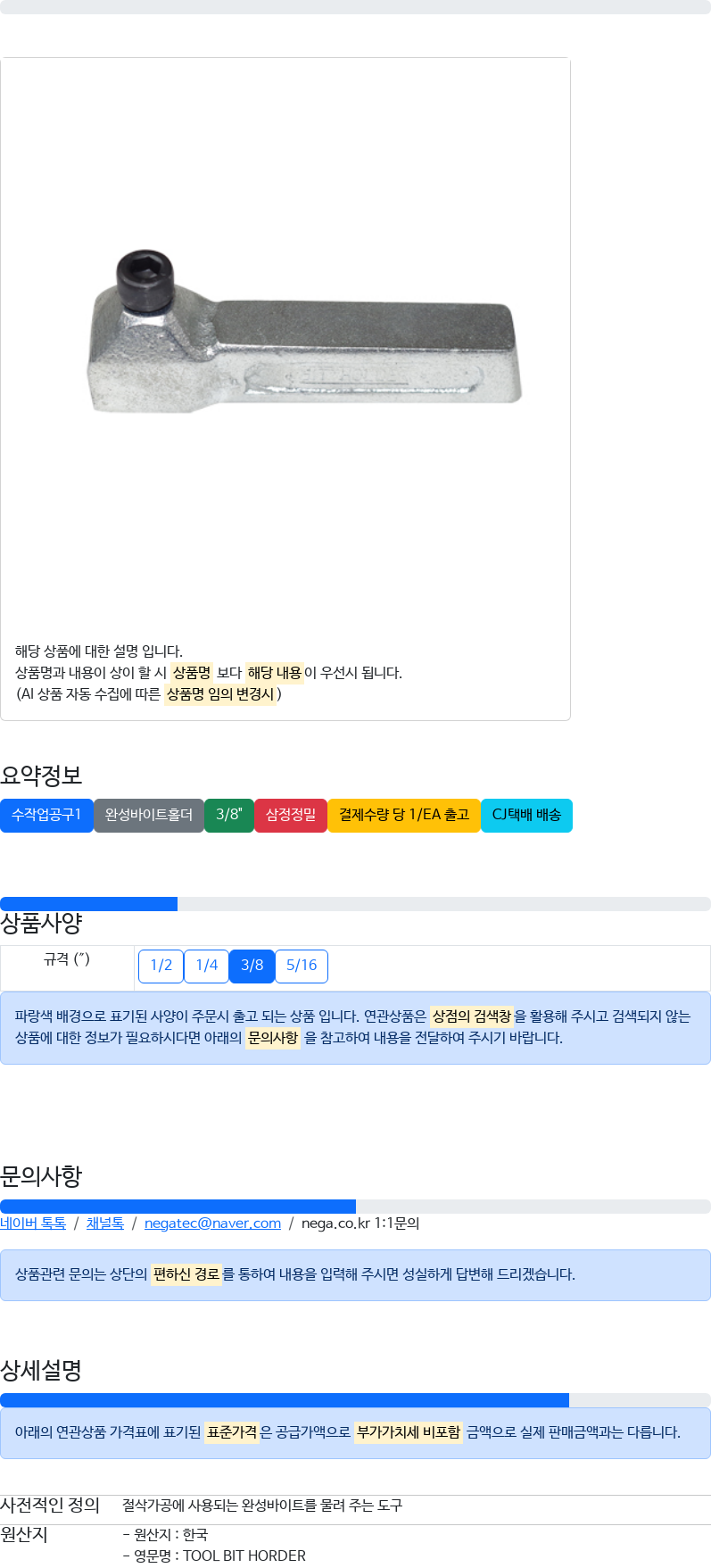This screenshot has height=1568, width=711.
Task: Click the negatec@naver.com email link
Action: (x=212, y=1224)
